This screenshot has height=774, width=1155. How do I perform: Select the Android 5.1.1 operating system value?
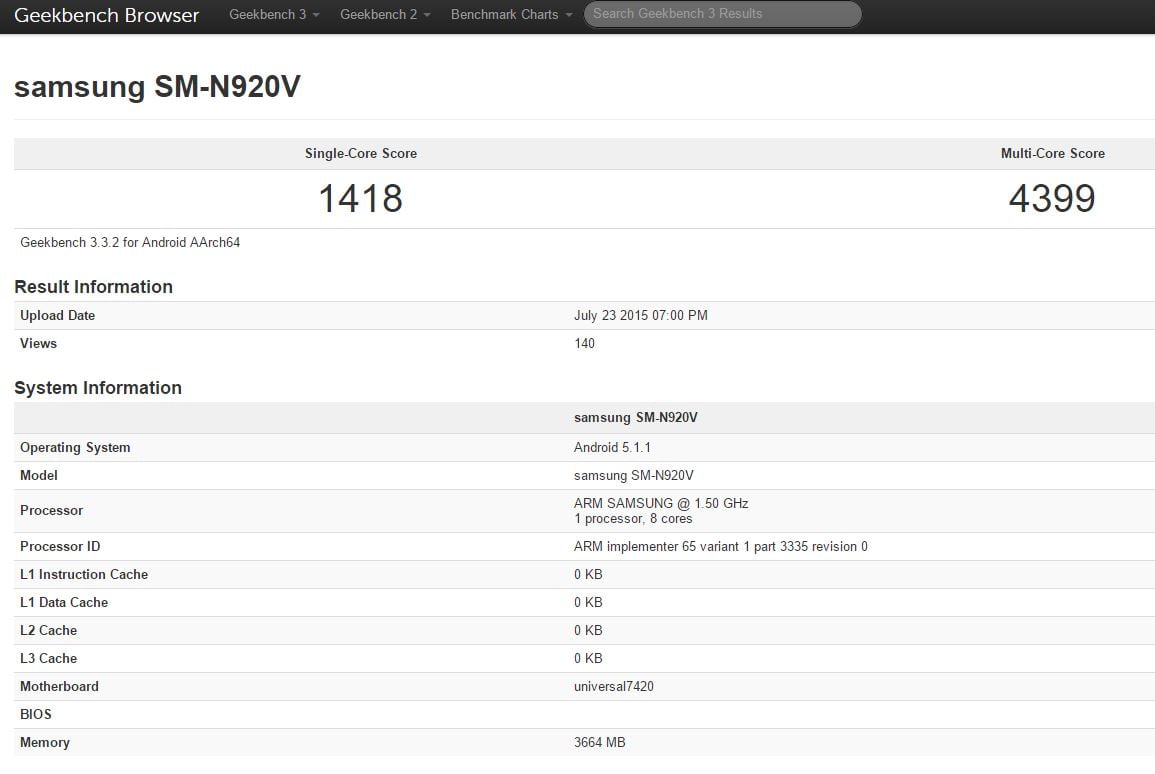[614, 448]
